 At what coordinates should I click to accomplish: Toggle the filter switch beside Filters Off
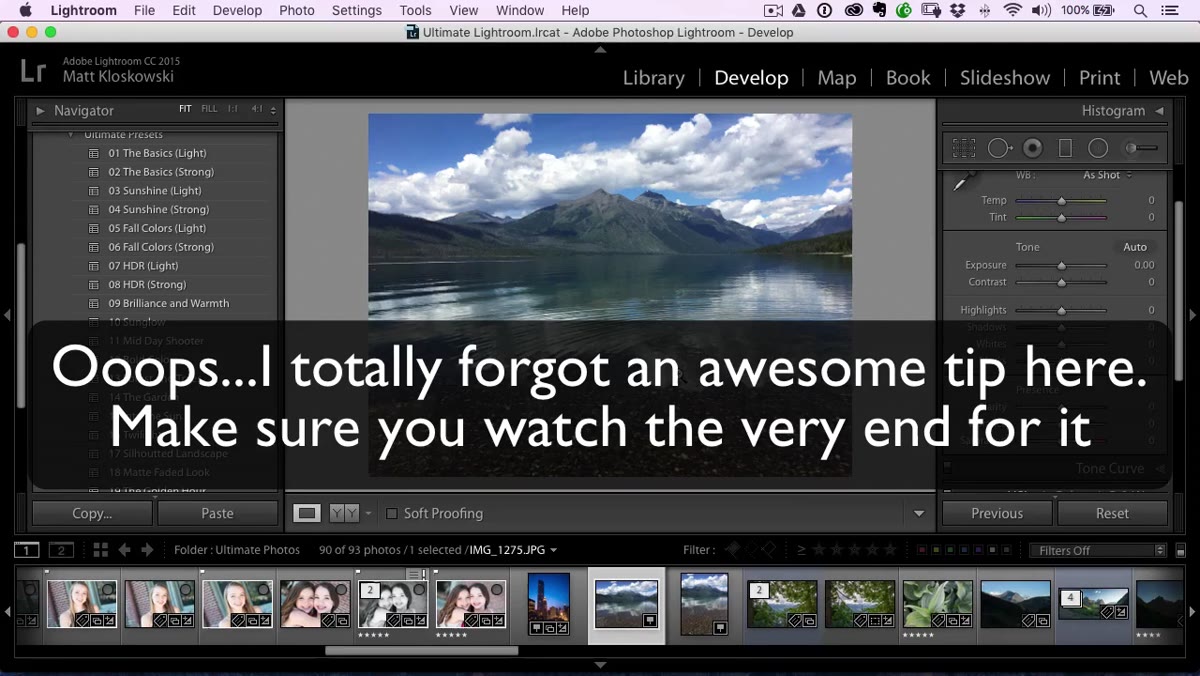coord(1181,551)
